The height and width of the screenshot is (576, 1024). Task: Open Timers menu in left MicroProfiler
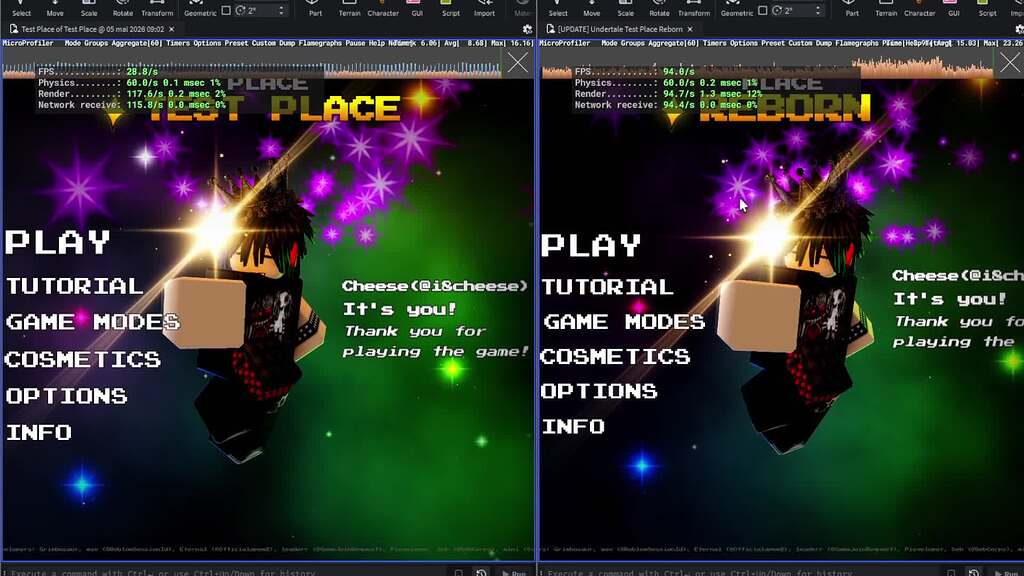[x=178, y=43]
